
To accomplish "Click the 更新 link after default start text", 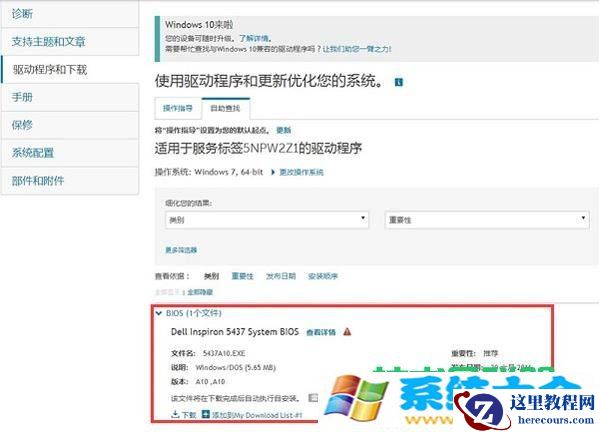I will pyautogui.click(x=284, y=130).
